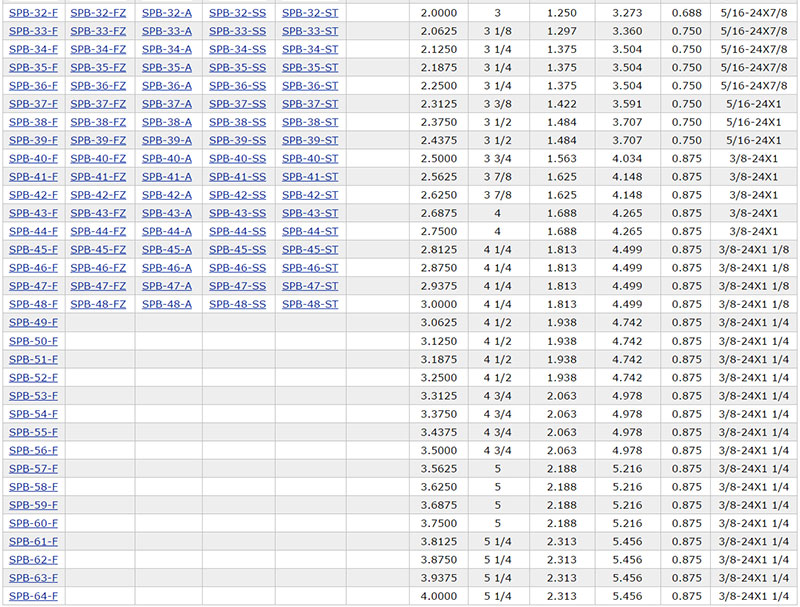Open the SPB-45-F part link

(x=33, y=250)
